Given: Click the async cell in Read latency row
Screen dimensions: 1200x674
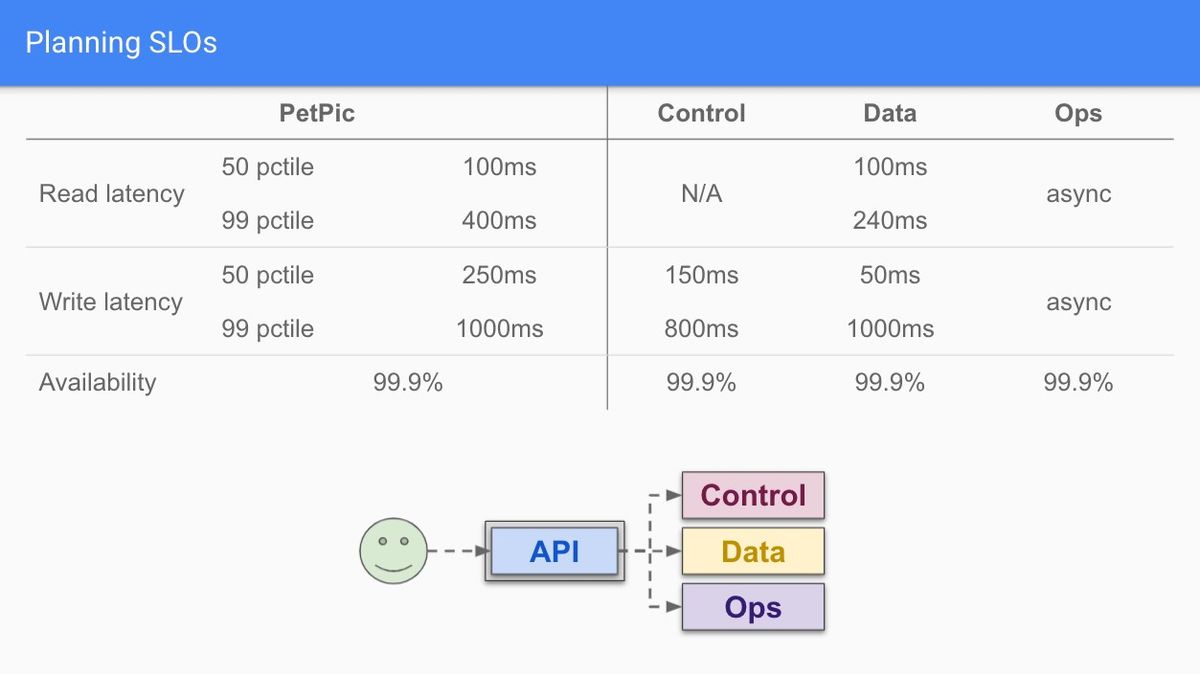Looking at the screenshot, I should 1079,194.
